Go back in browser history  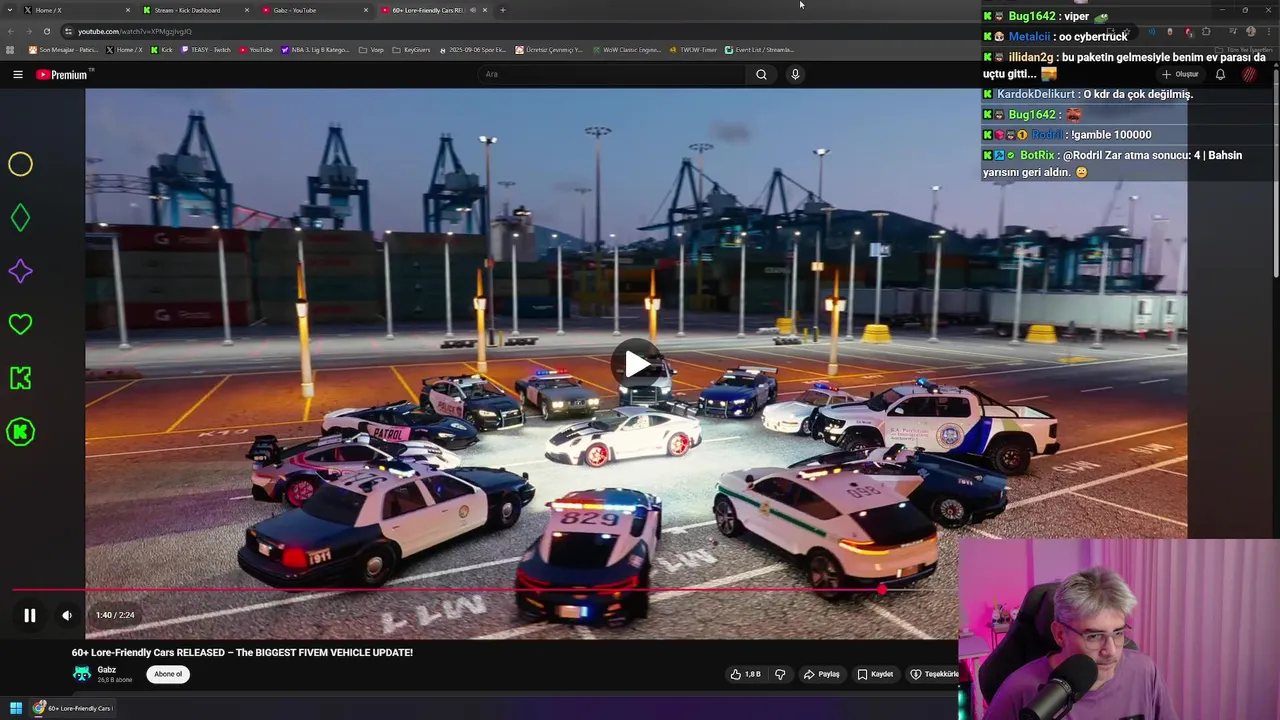coord(10,31)
